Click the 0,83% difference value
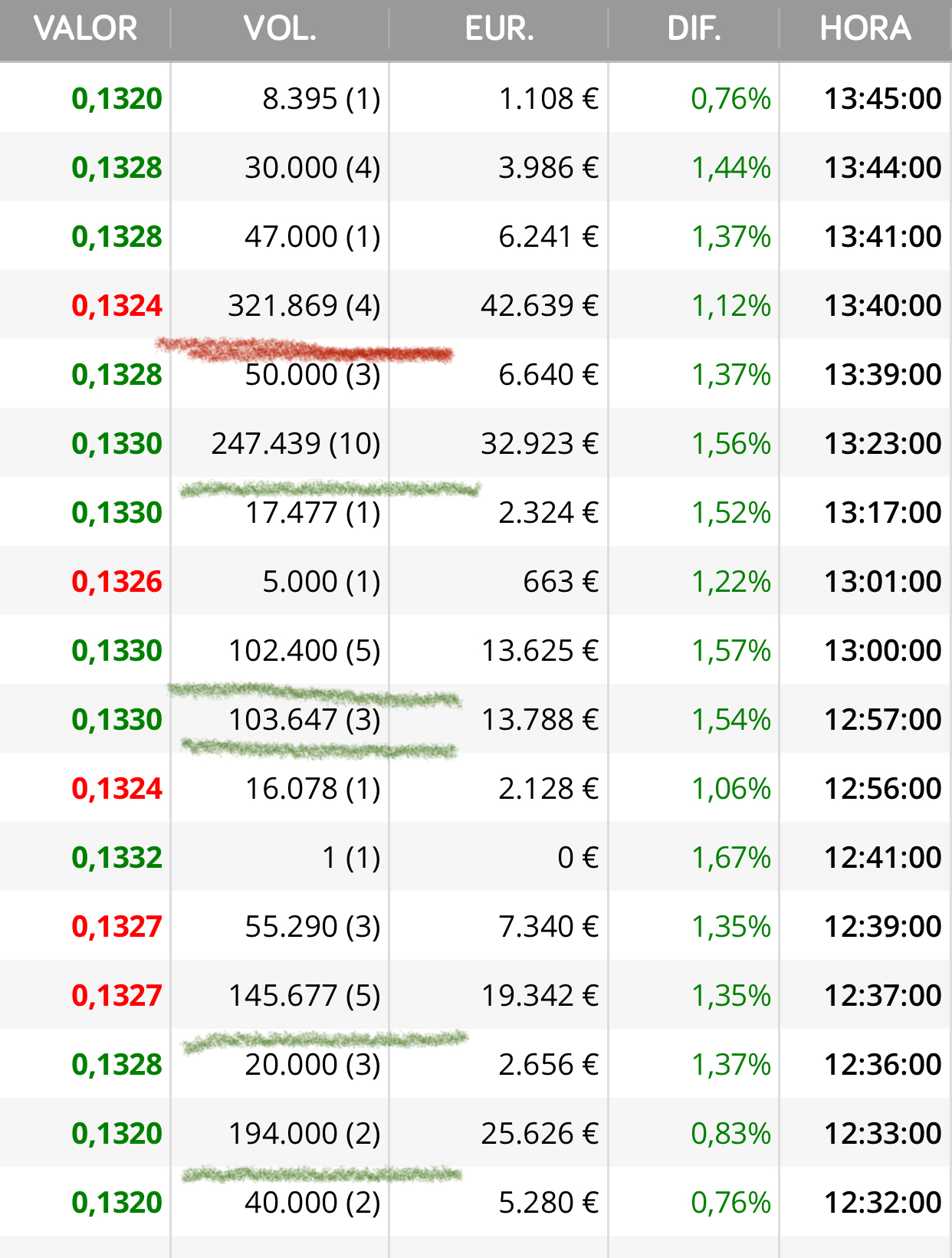The image size is (952, 1258). [x=730, y=1134]
